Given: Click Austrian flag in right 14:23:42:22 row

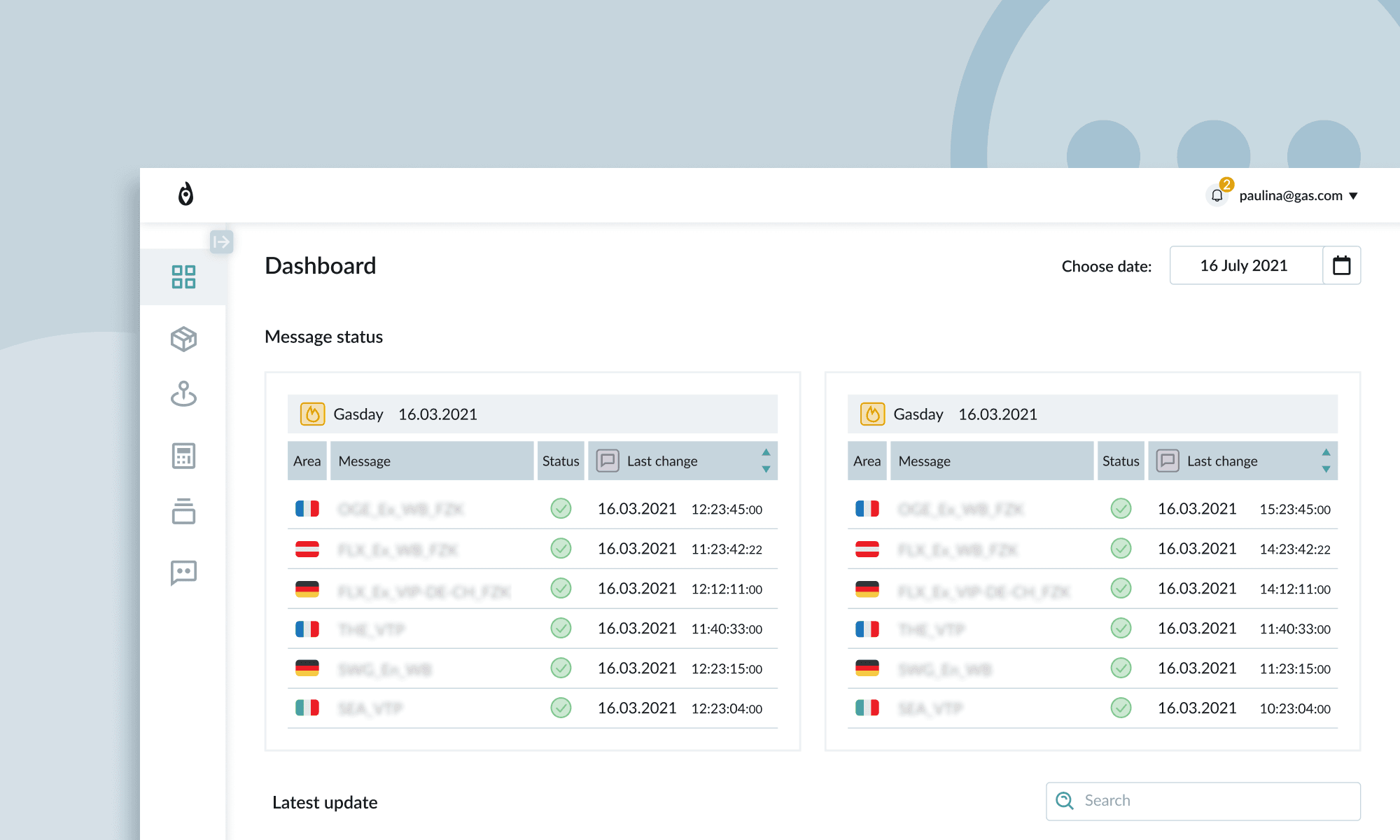Looking at the screenshot, I should [867, 549].
